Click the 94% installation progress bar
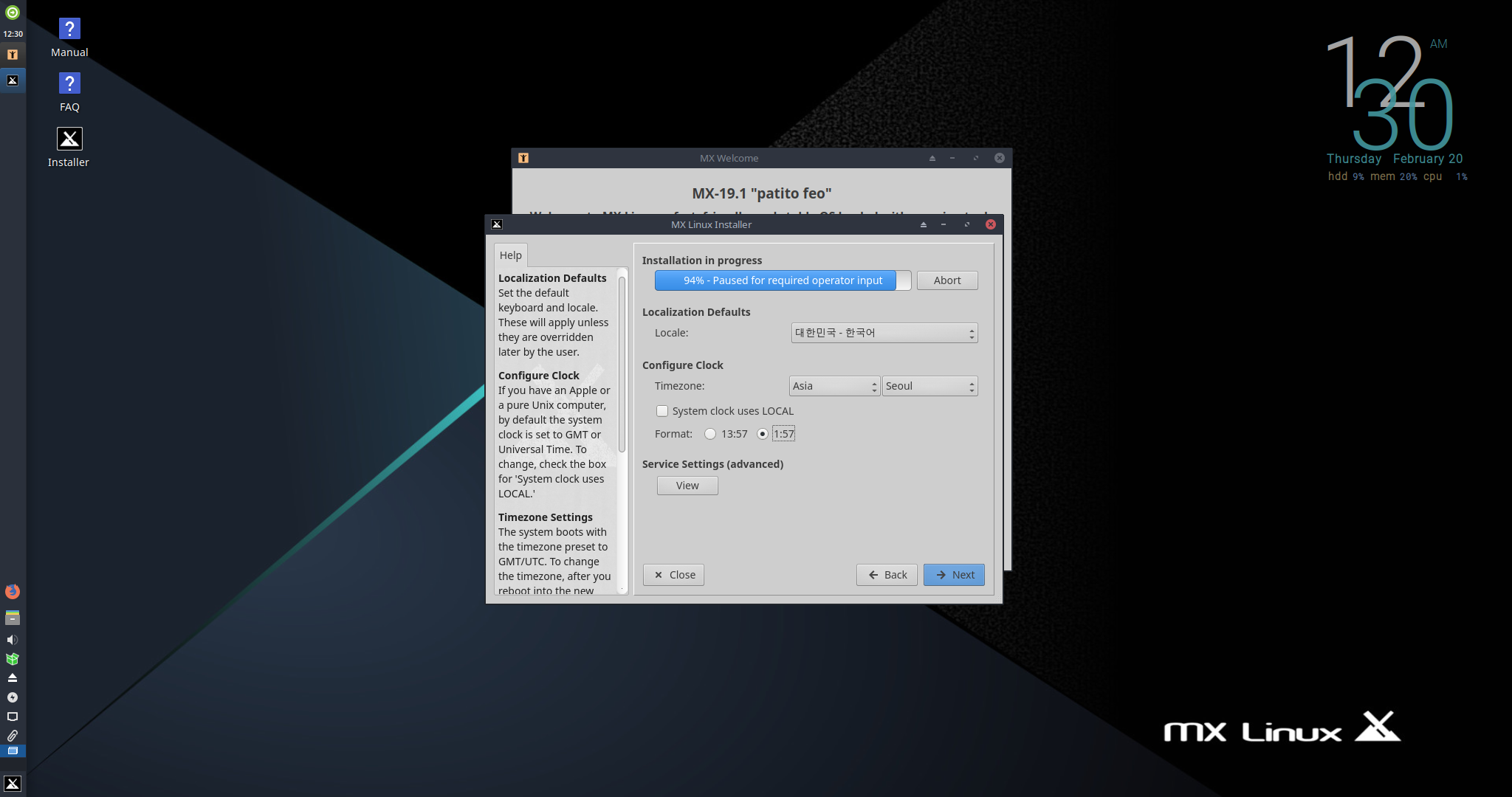1512x797 pixels. pos(783,280)
